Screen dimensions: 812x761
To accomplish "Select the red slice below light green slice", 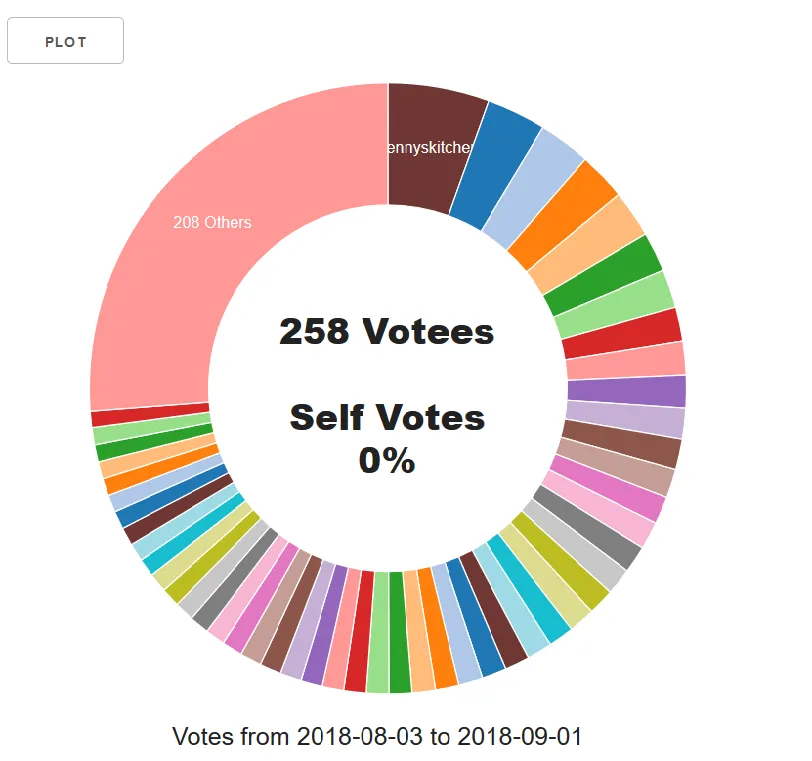I will (x=622, y=334).
